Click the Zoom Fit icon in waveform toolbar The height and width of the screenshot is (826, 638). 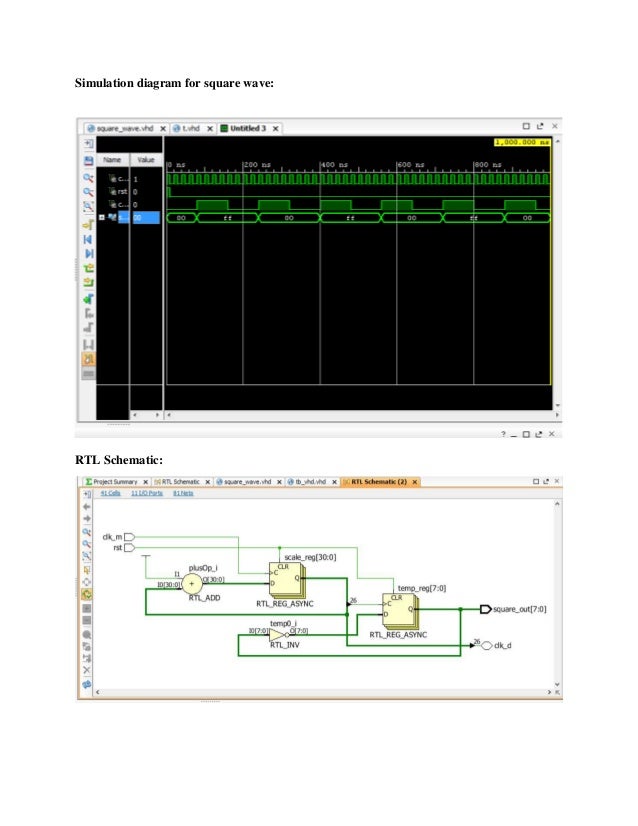[x=89, y=206]
